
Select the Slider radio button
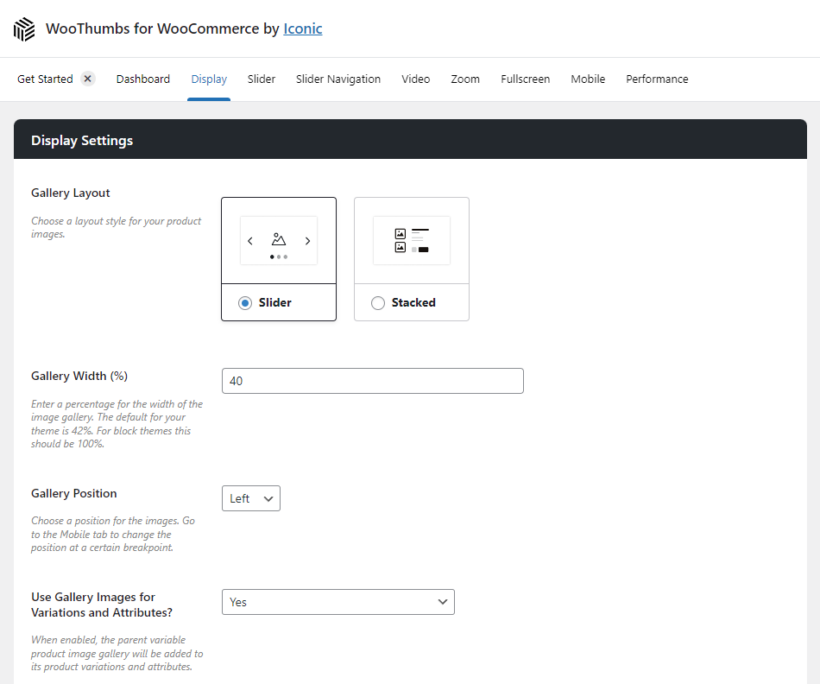(x=246, y=303)
